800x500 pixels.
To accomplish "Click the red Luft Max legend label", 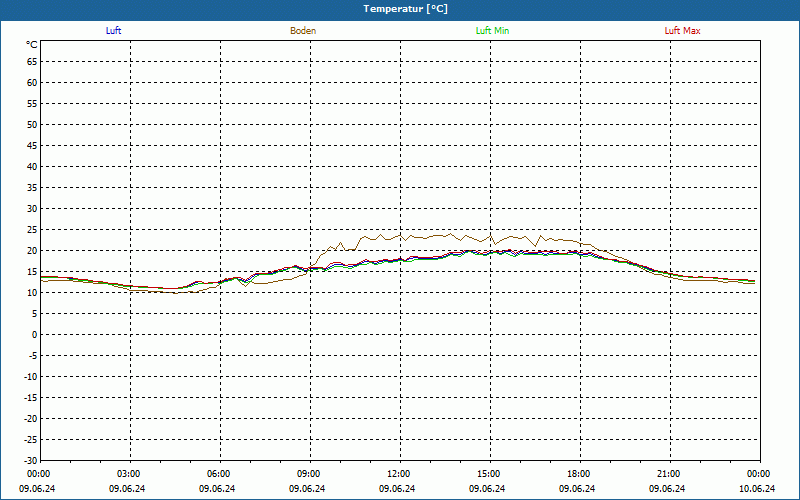I will (682, 31).
